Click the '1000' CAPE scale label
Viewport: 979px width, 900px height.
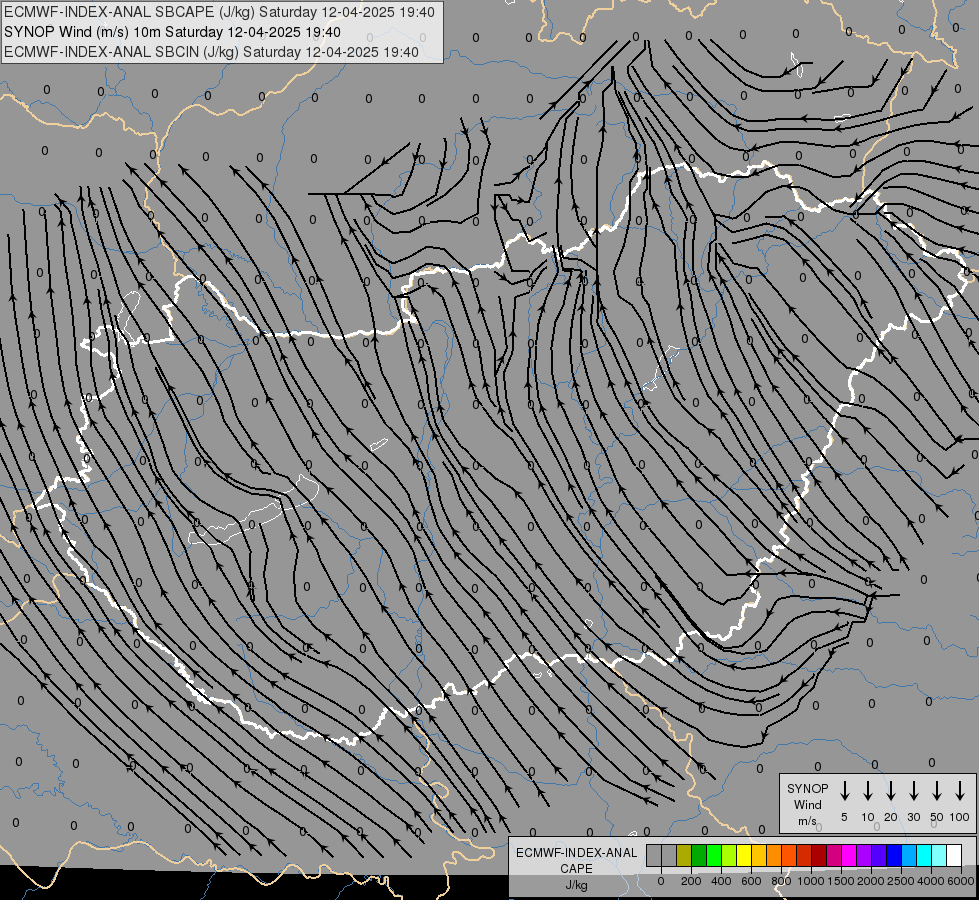coord(810,881)
